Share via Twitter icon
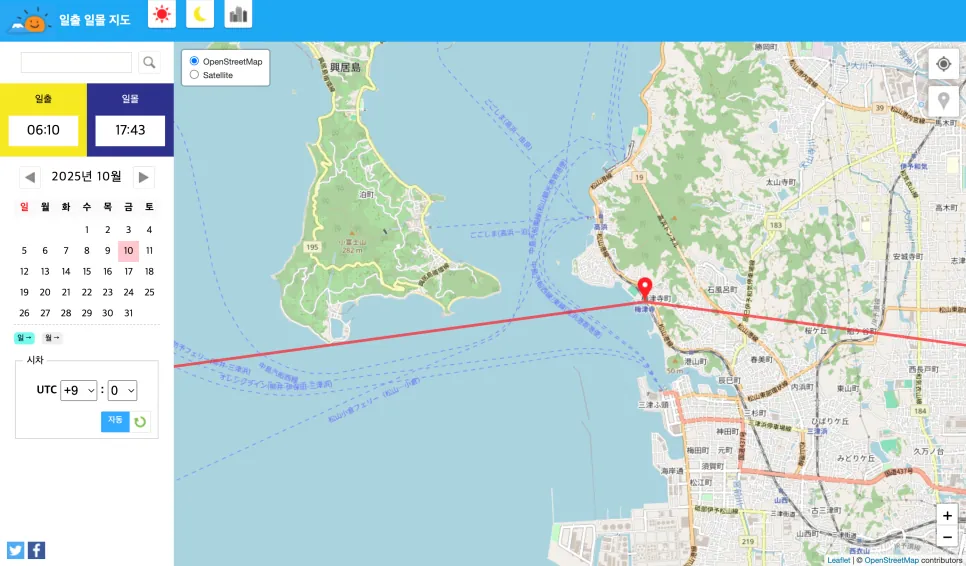This screenshot has height=566, width=966. tap(15, 550)
